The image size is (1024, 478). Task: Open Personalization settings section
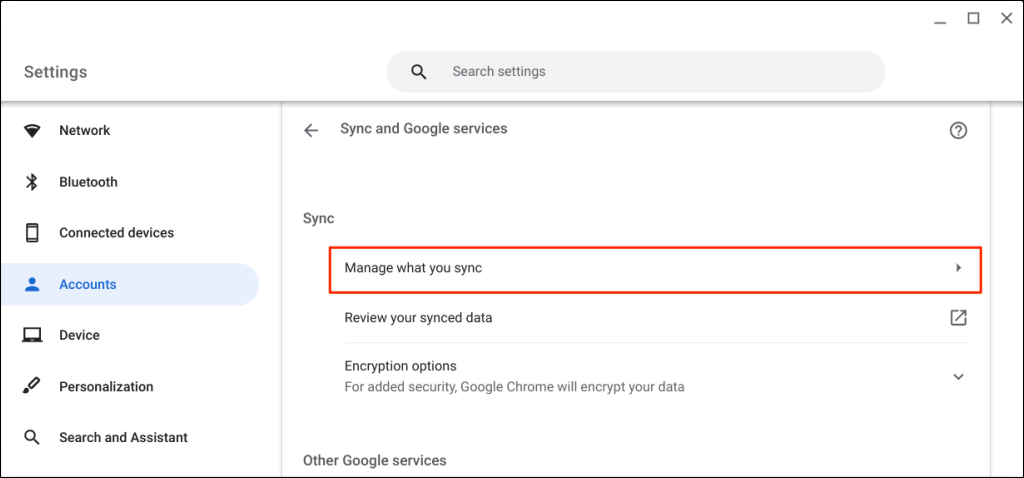(x=106, y=386)
